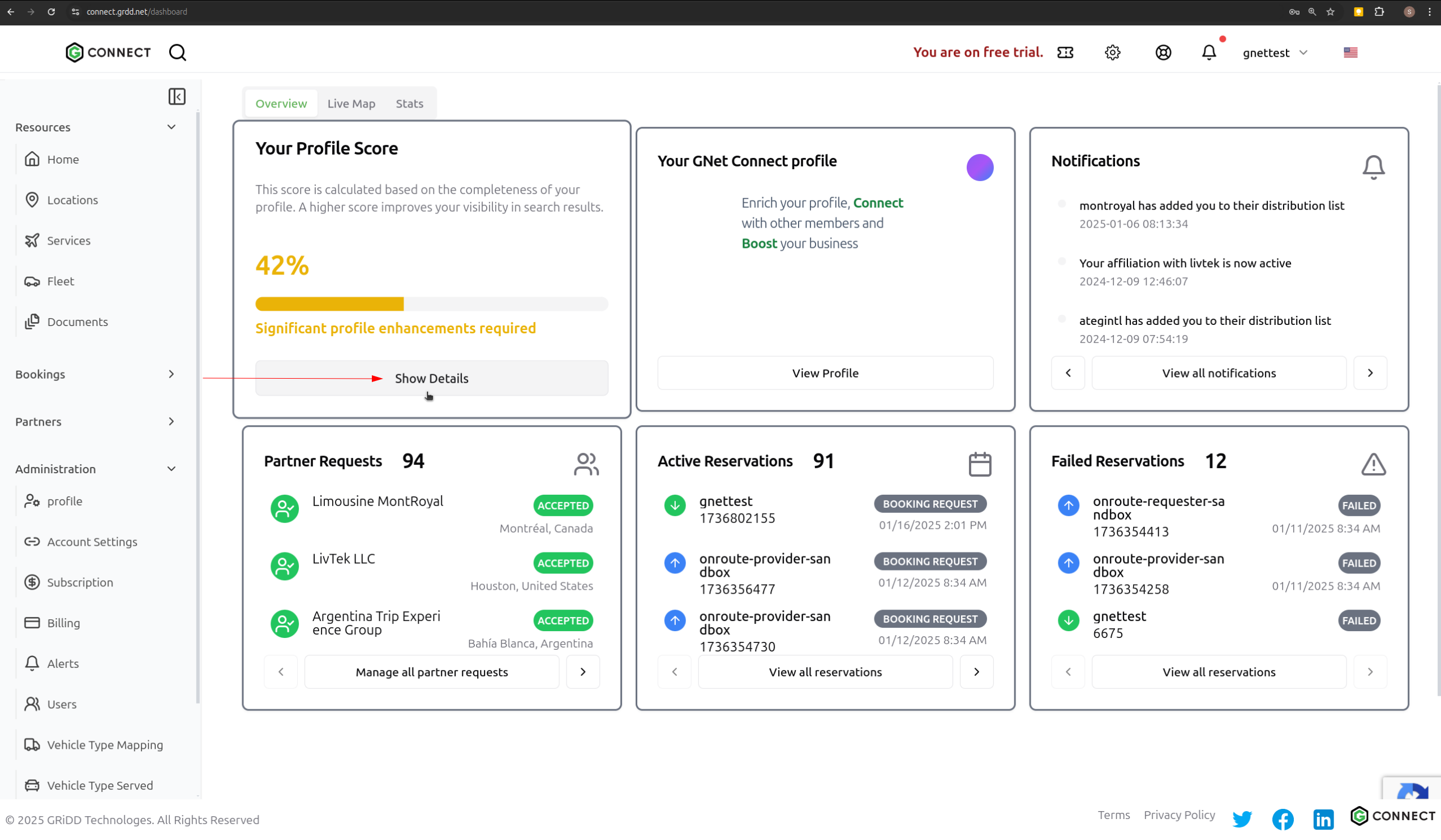This screenshot has height=840, width=1441.
Task: Open the gnettest user dropdown
Action: pos(1275,53)
